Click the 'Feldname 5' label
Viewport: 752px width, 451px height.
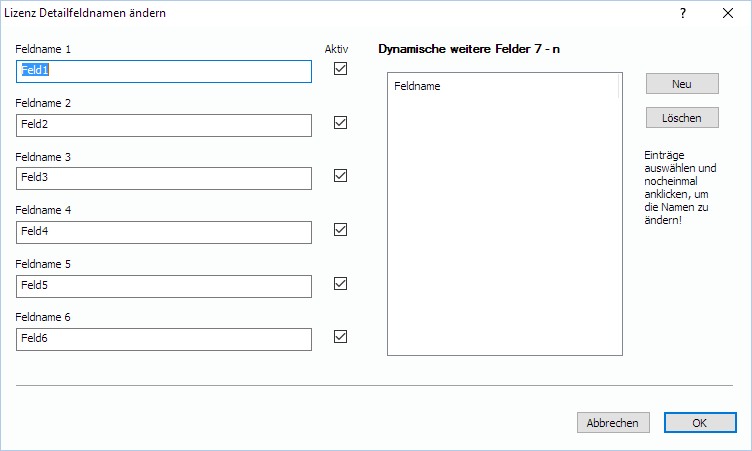(x=43, y=264)
